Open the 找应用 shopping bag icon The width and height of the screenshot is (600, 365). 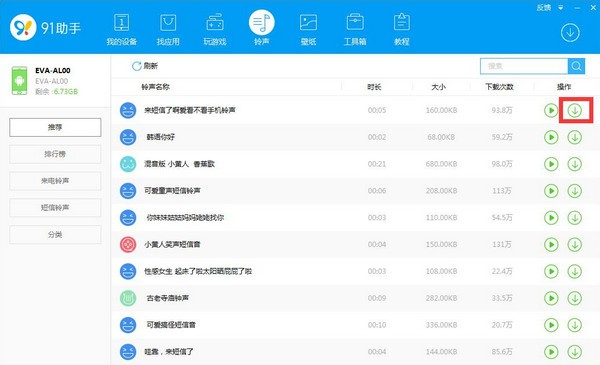pos(168,23)
